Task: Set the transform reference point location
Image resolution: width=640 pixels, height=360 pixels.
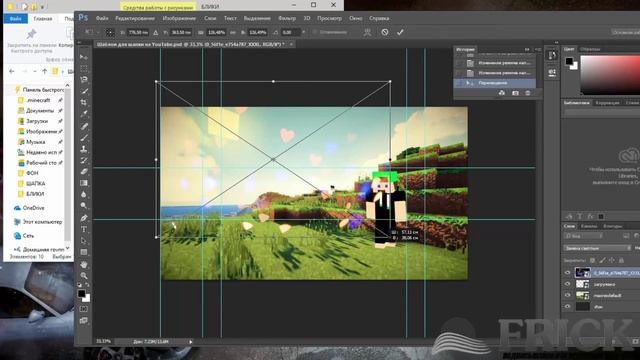Action: (109, 32)
